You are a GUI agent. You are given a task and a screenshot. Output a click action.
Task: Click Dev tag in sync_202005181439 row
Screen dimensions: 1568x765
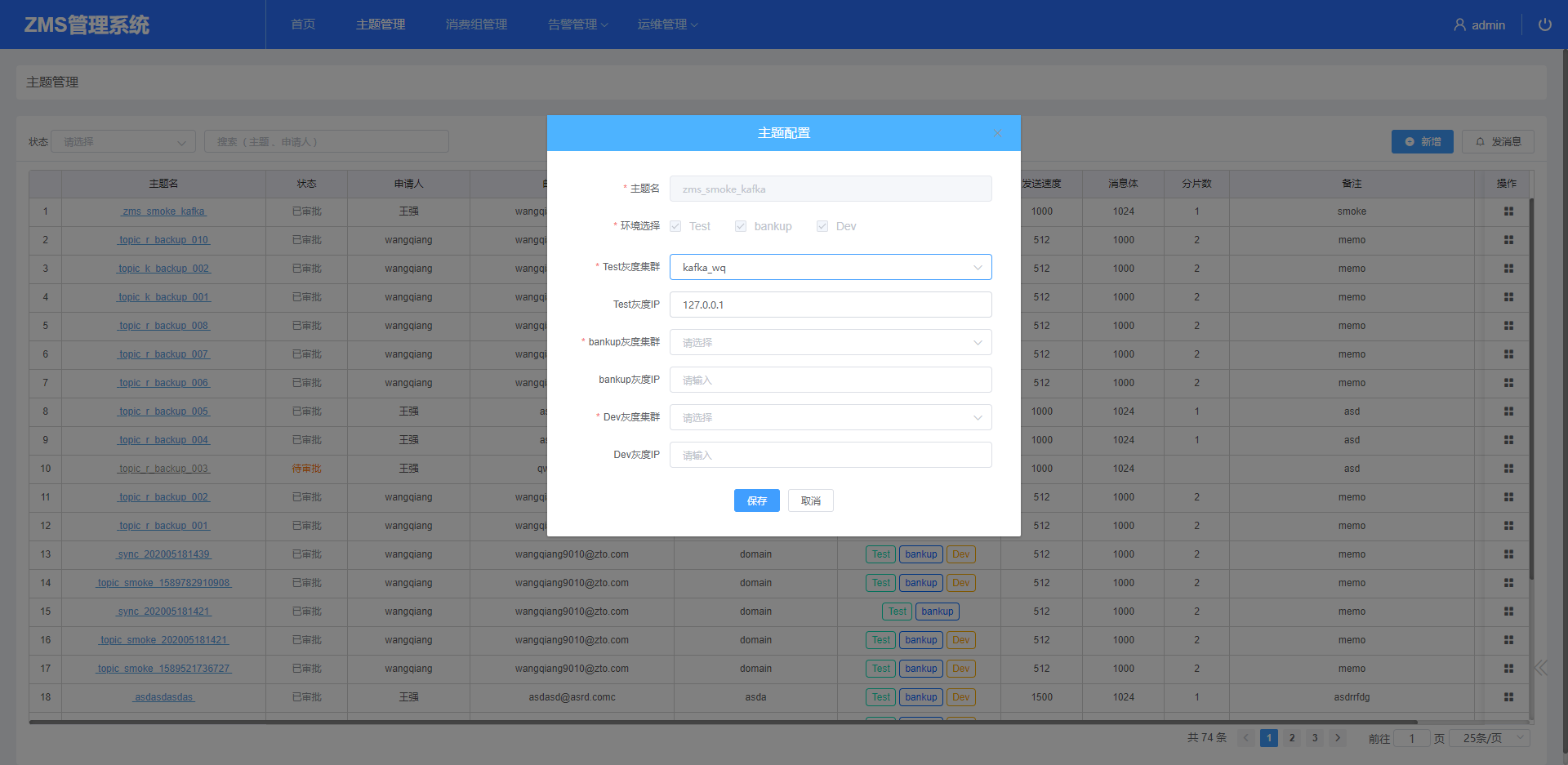point(961,554)
